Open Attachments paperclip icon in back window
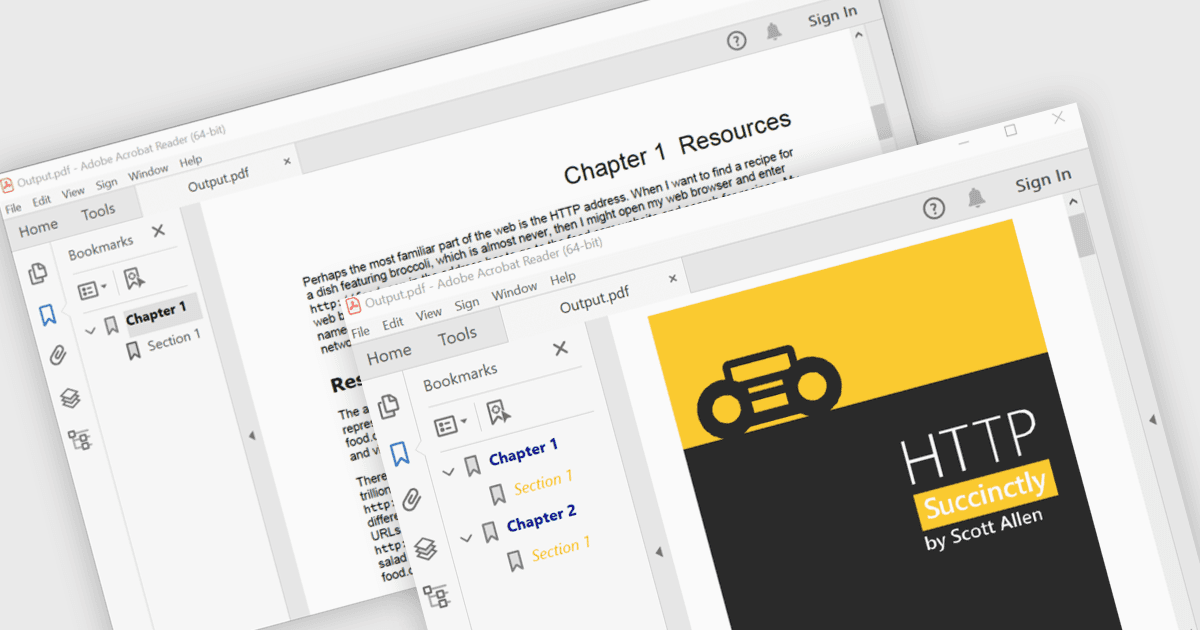1200x630 pixels. coord(58,355)
